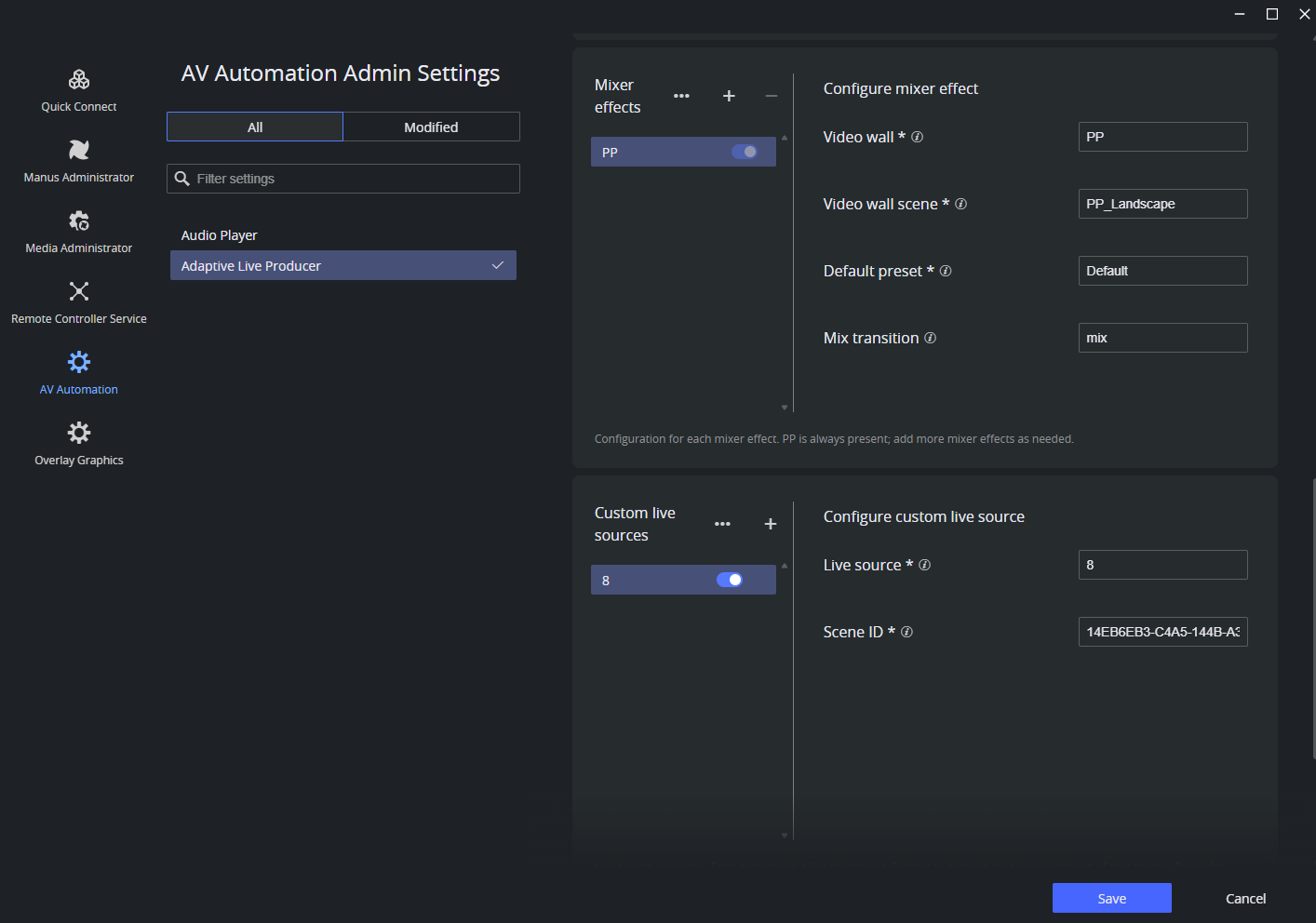Open the Quick Connect section

(x=79, y=91)
